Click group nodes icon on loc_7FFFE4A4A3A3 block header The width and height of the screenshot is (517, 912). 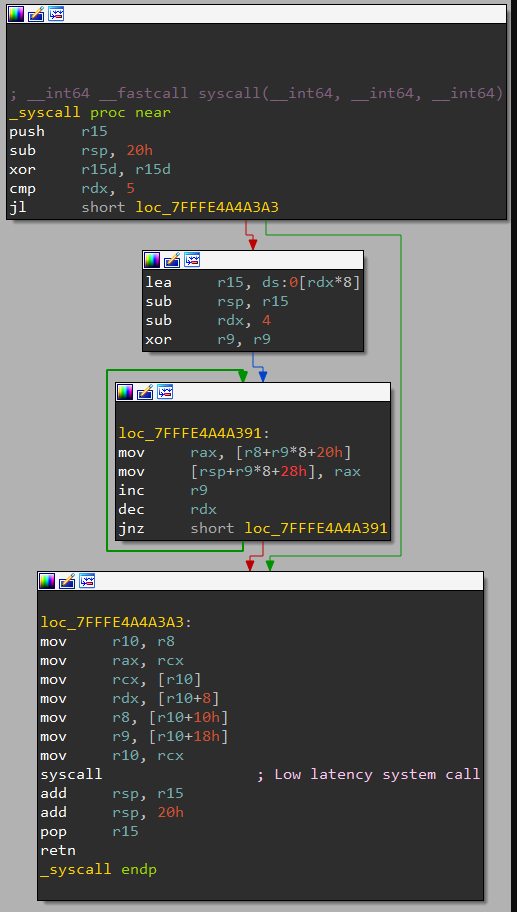pos(87,581)
